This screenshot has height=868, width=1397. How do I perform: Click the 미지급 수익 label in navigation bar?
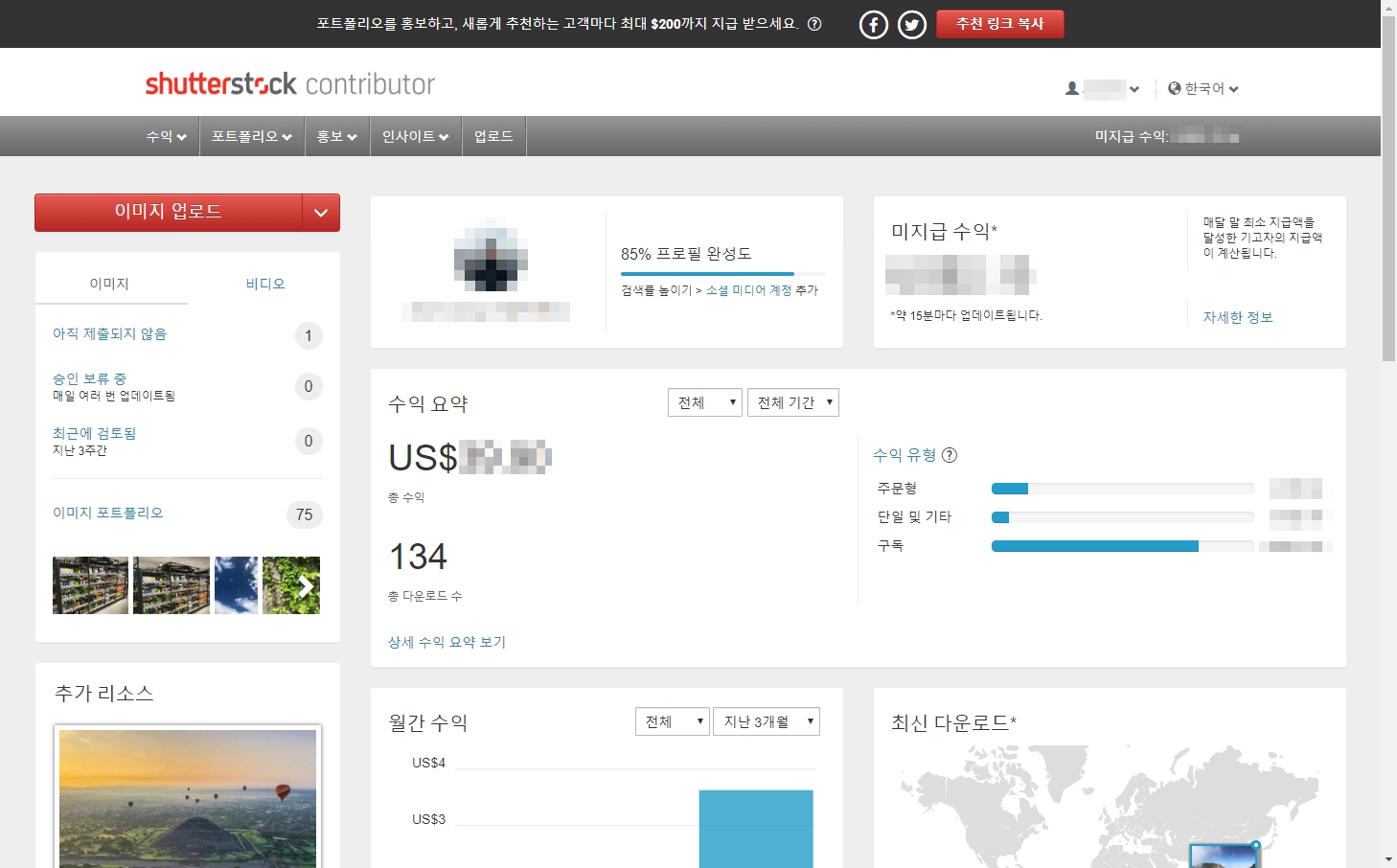pyautogui.click(x=1132, y=137)
